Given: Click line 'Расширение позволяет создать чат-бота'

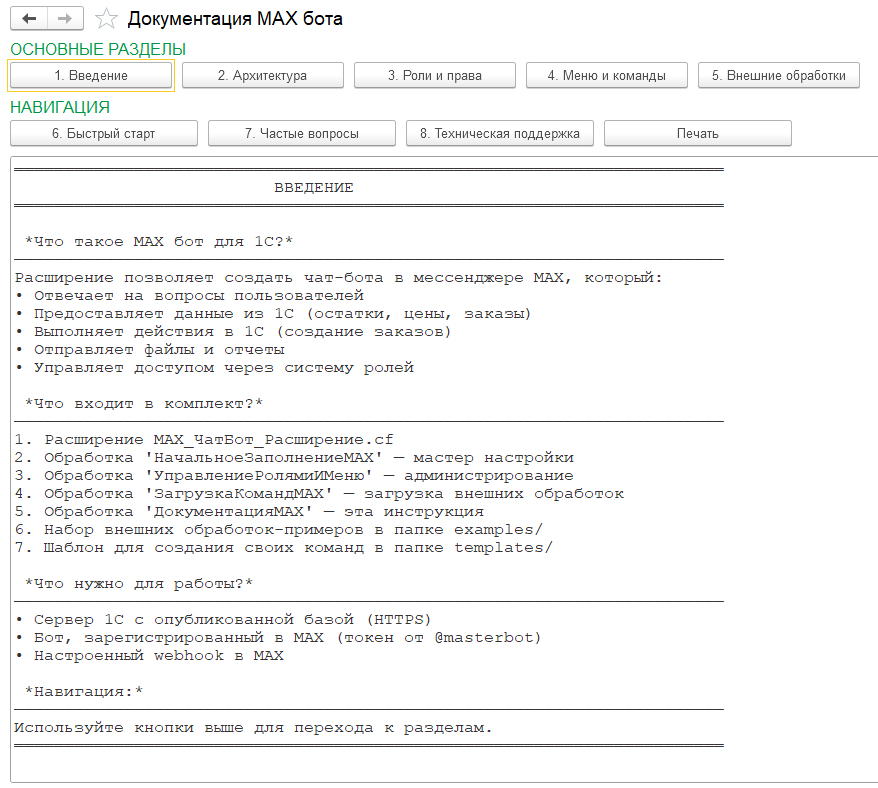Looking at the screenshot, I should [338, 278].
